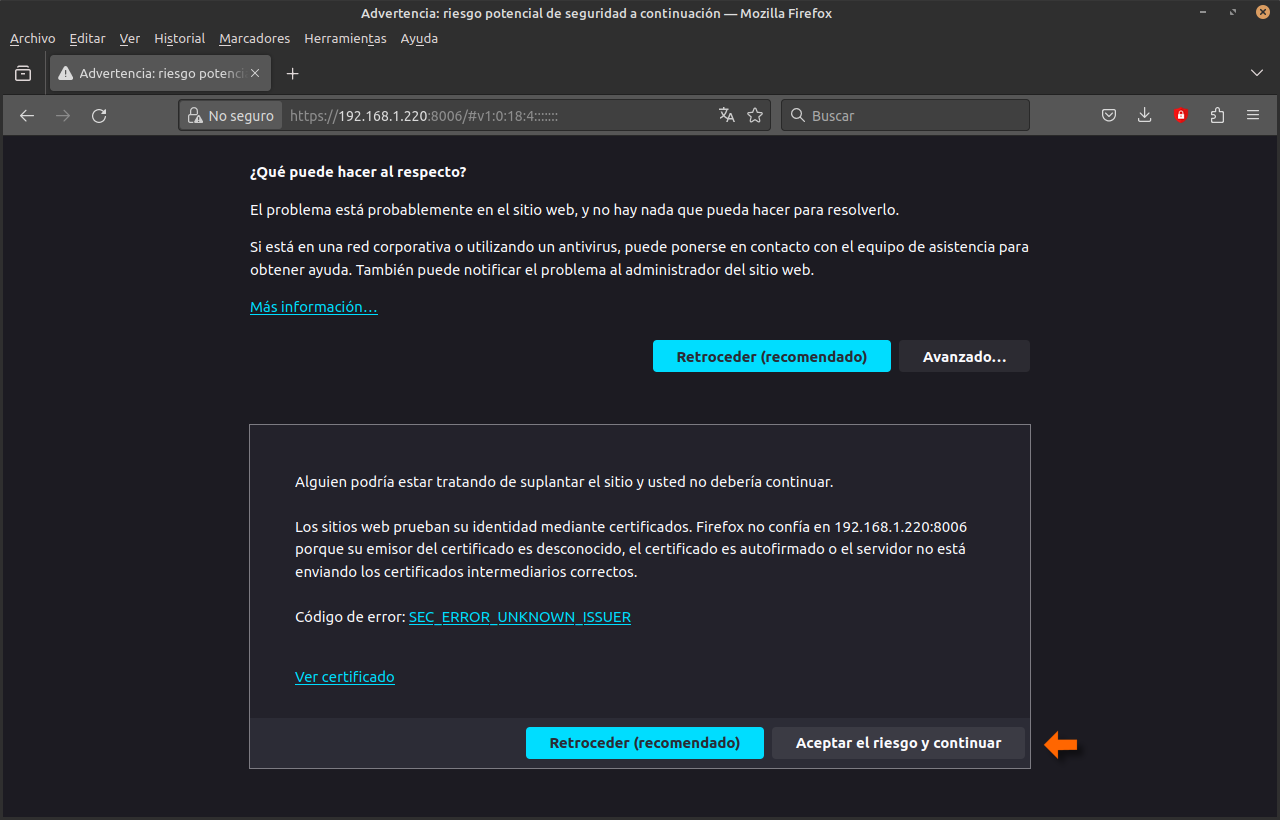Open the Ver menu
The height and width of the screenshot is (820, 1280).
129,38
